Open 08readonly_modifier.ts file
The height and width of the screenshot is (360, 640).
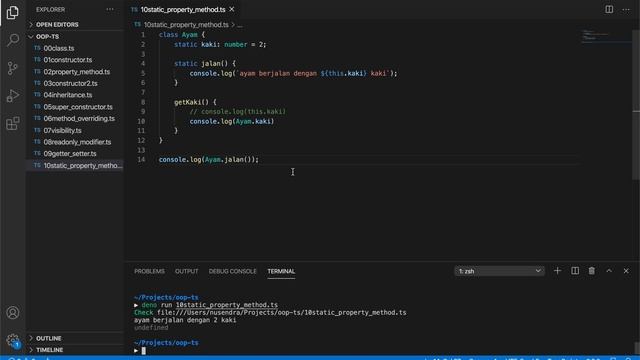75,142
